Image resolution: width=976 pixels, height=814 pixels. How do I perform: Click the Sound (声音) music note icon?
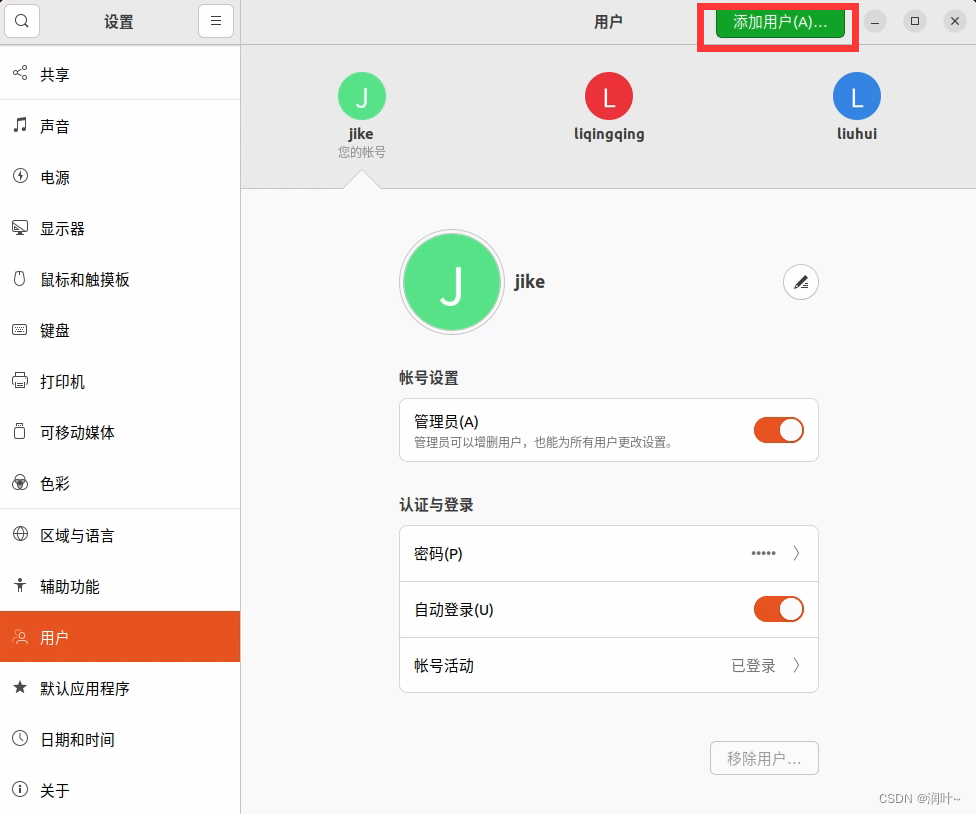tap(20, 125)
